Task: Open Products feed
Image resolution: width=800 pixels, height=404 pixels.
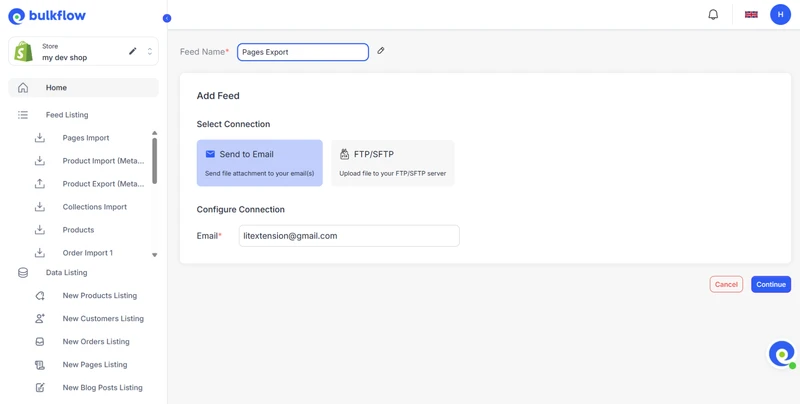Action: (79, 230)
